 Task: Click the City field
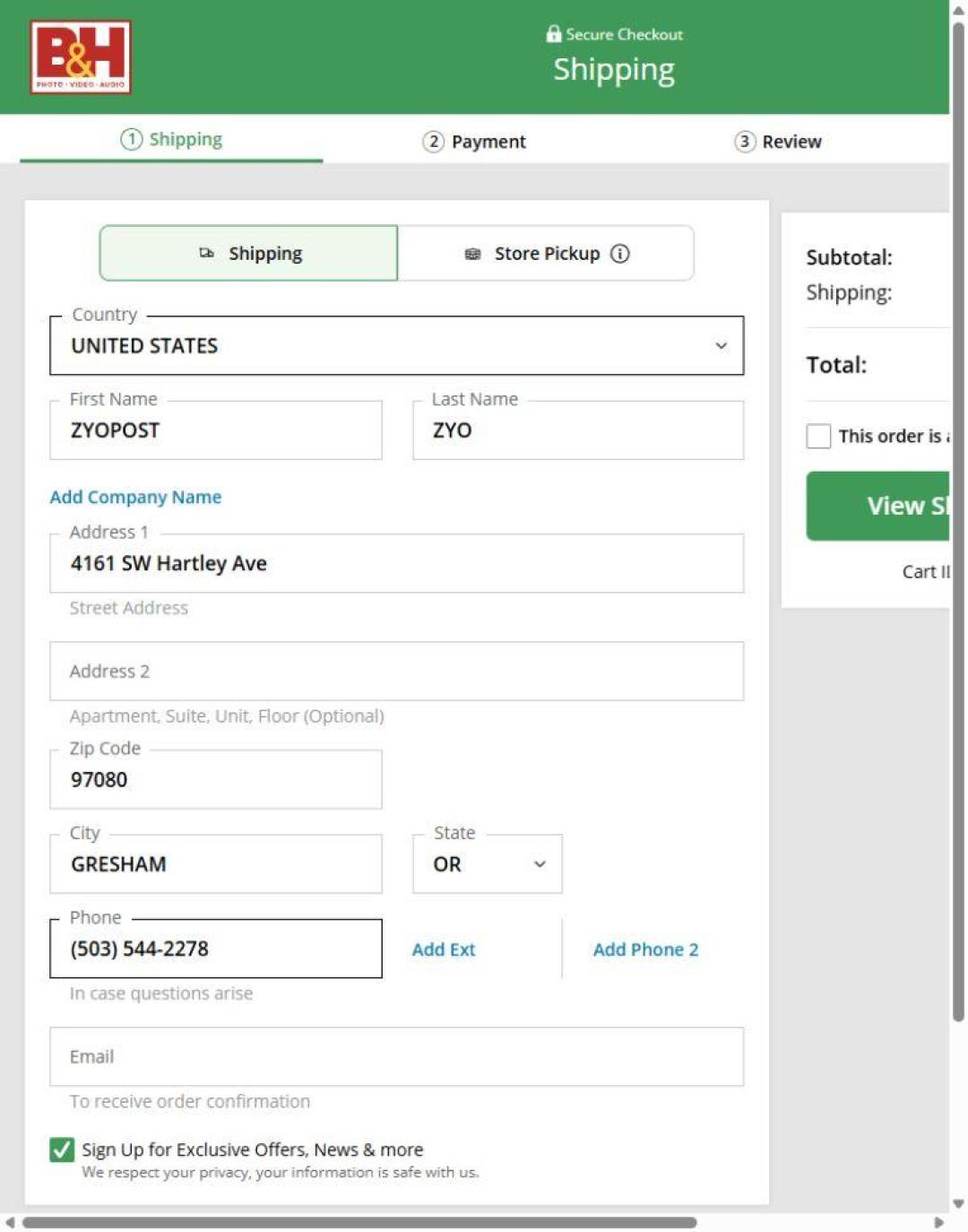click(x=216, y=863)
